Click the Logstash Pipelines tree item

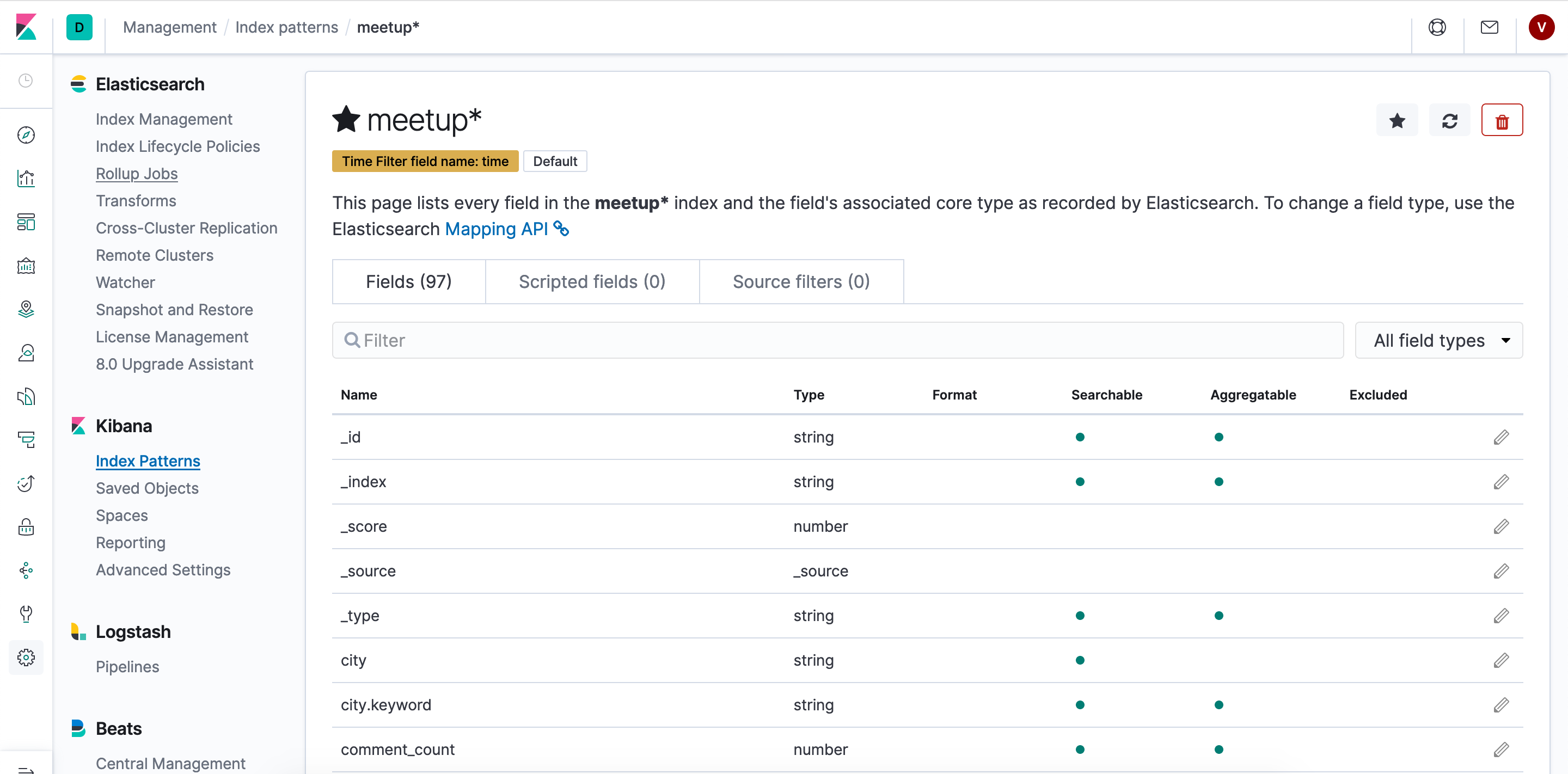click(x=127, y=666)
